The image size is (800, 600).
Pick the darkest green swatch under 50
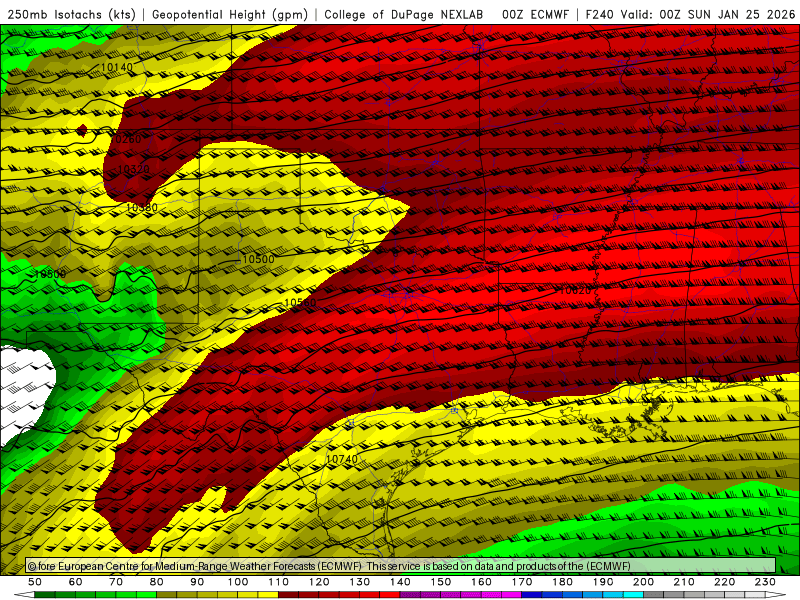pos(45,595)
